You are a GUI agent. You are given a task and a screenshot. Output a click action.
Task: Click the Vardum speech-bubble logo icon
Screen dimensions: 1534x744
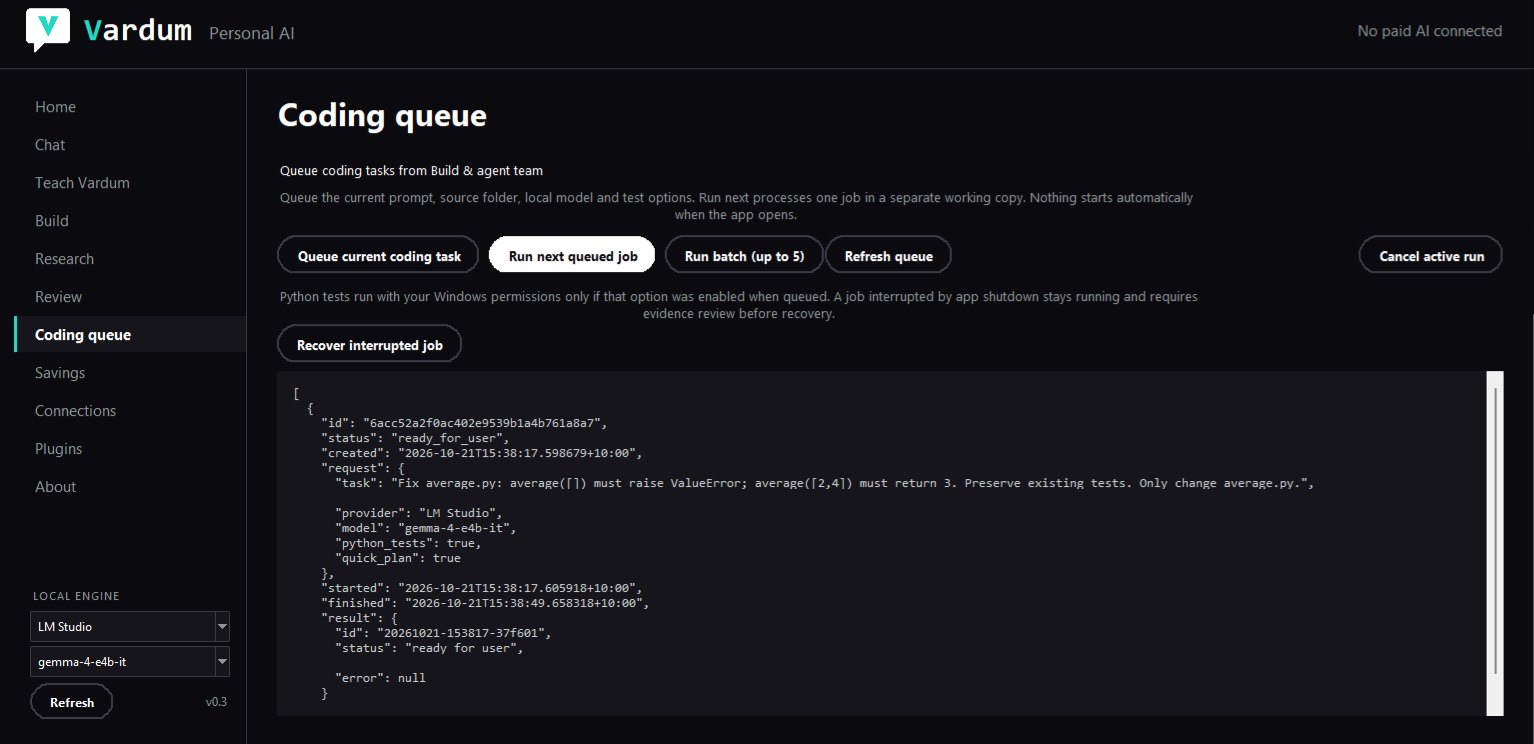click(x=47, y=30)
